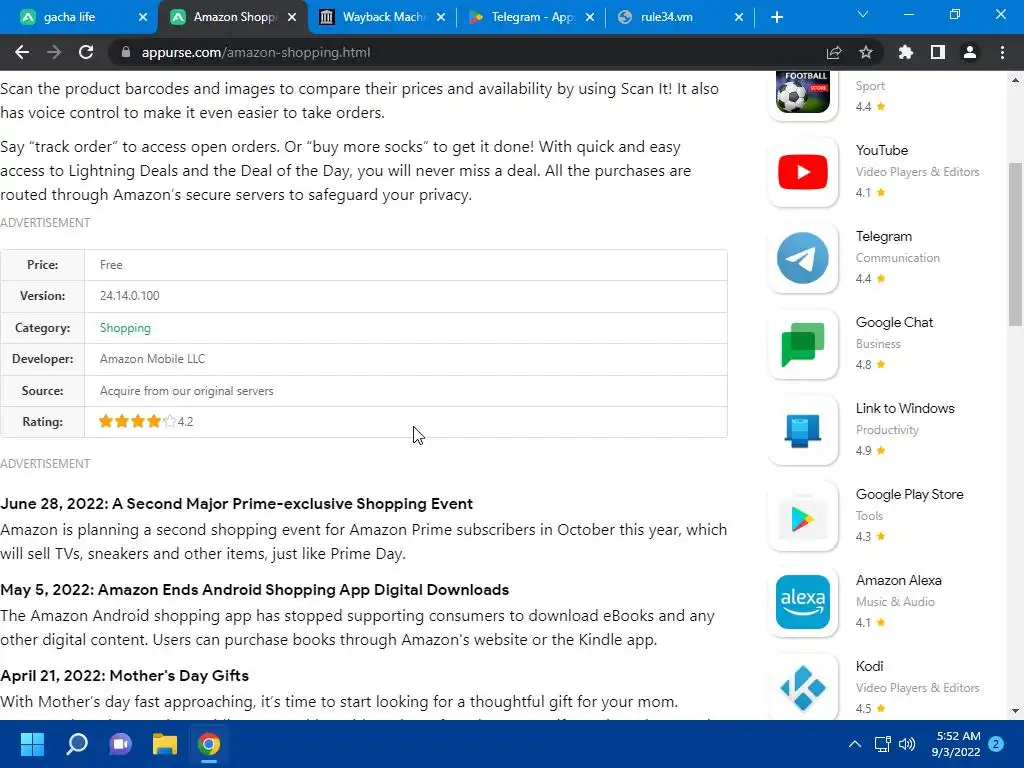Click the Kodi app icon

[x=803, y=688]
